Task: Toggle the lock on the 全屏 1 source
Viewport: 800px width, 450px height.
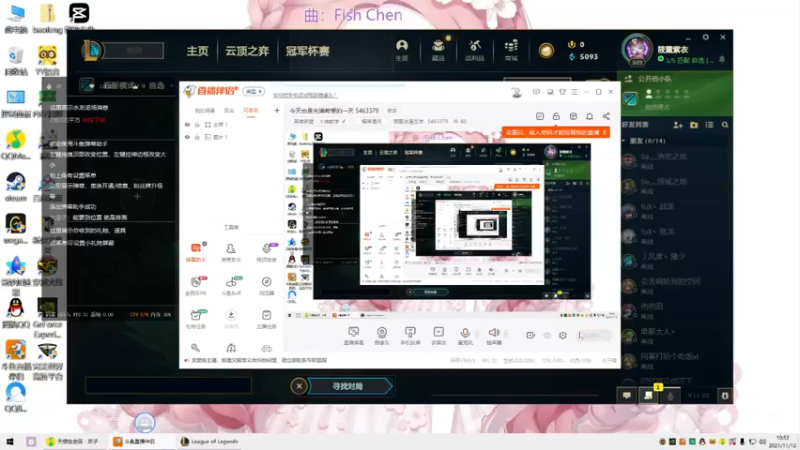Action: coord(197,124)
